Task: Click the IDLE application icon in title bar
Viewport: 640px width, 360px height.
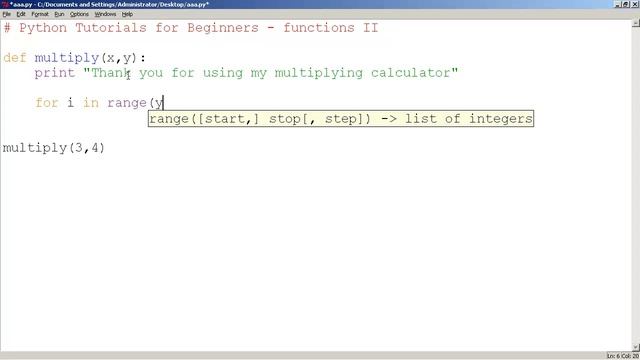Action: pyautogui.click(x=4, y=4)
